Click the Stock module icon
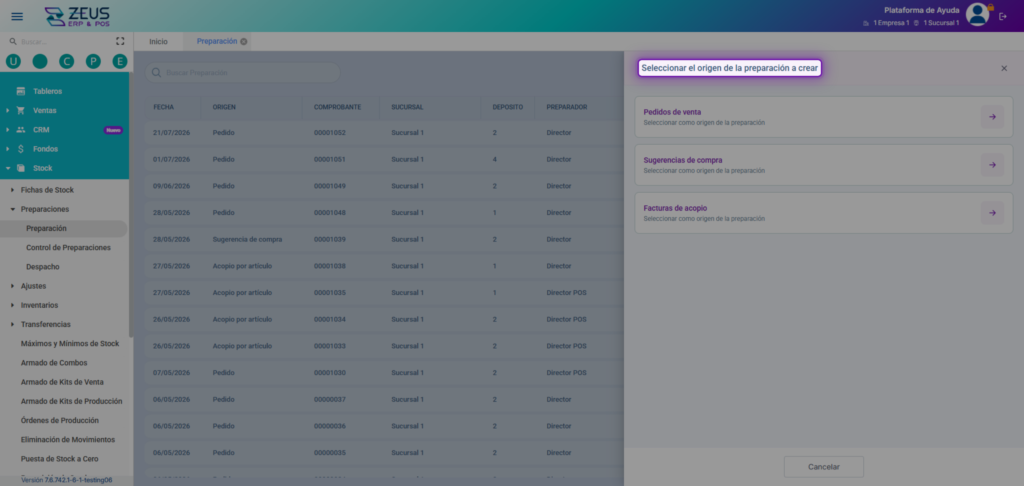 point(21,168)
